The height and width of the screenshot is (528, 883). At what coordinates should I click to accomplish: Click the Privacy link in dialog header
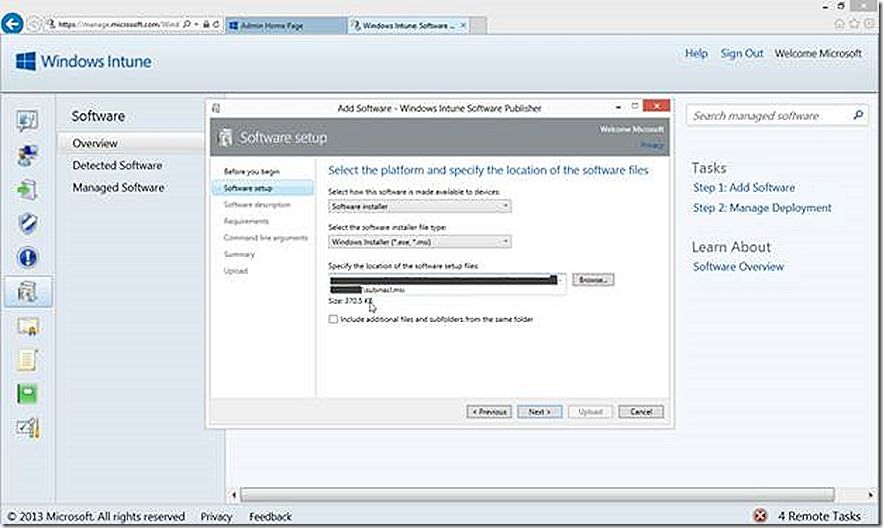[x=652, y=145]
